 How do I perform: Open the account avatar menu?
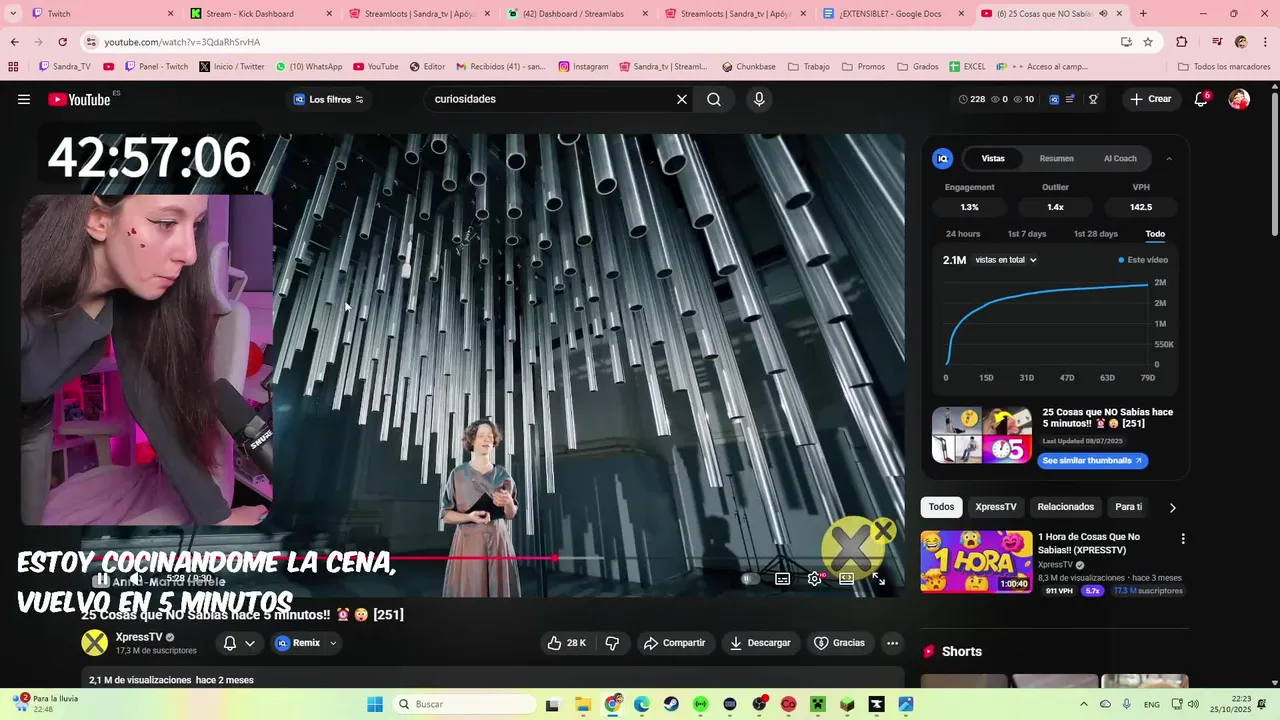[x=1239, y=99]
